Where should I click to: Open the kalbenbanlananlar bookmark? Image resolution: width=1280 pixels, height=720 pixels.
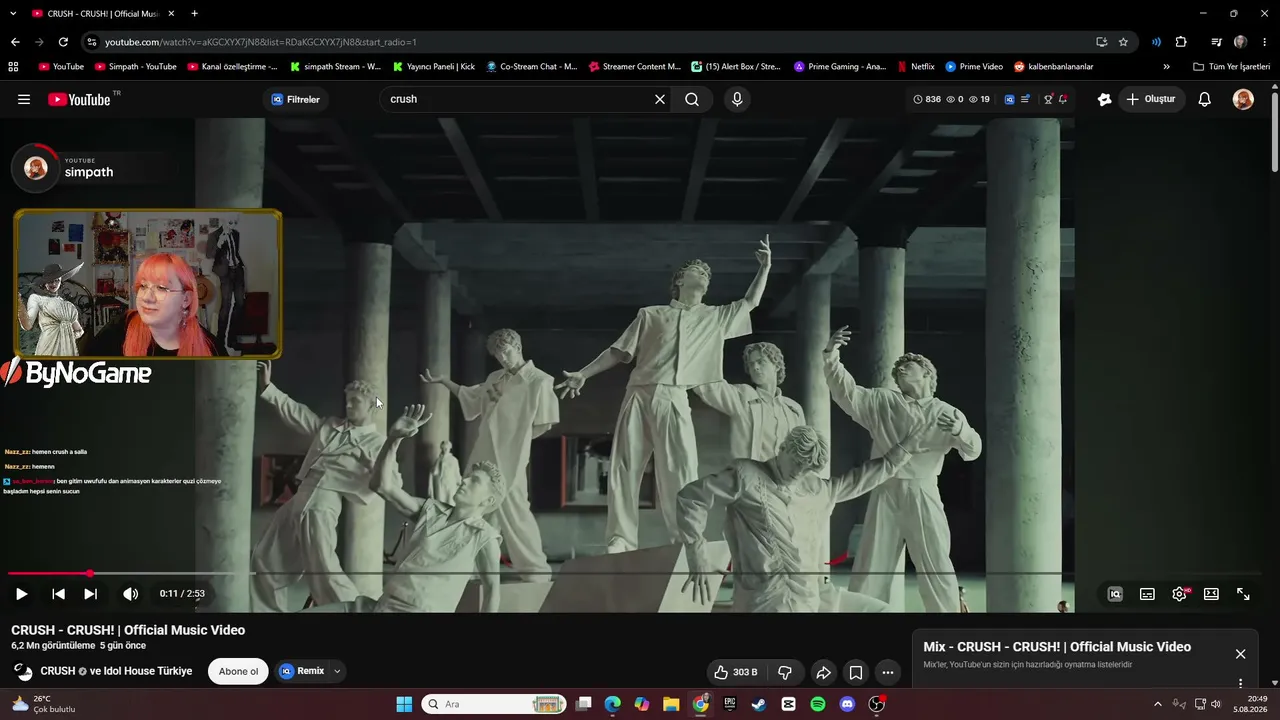[1053, 67]
